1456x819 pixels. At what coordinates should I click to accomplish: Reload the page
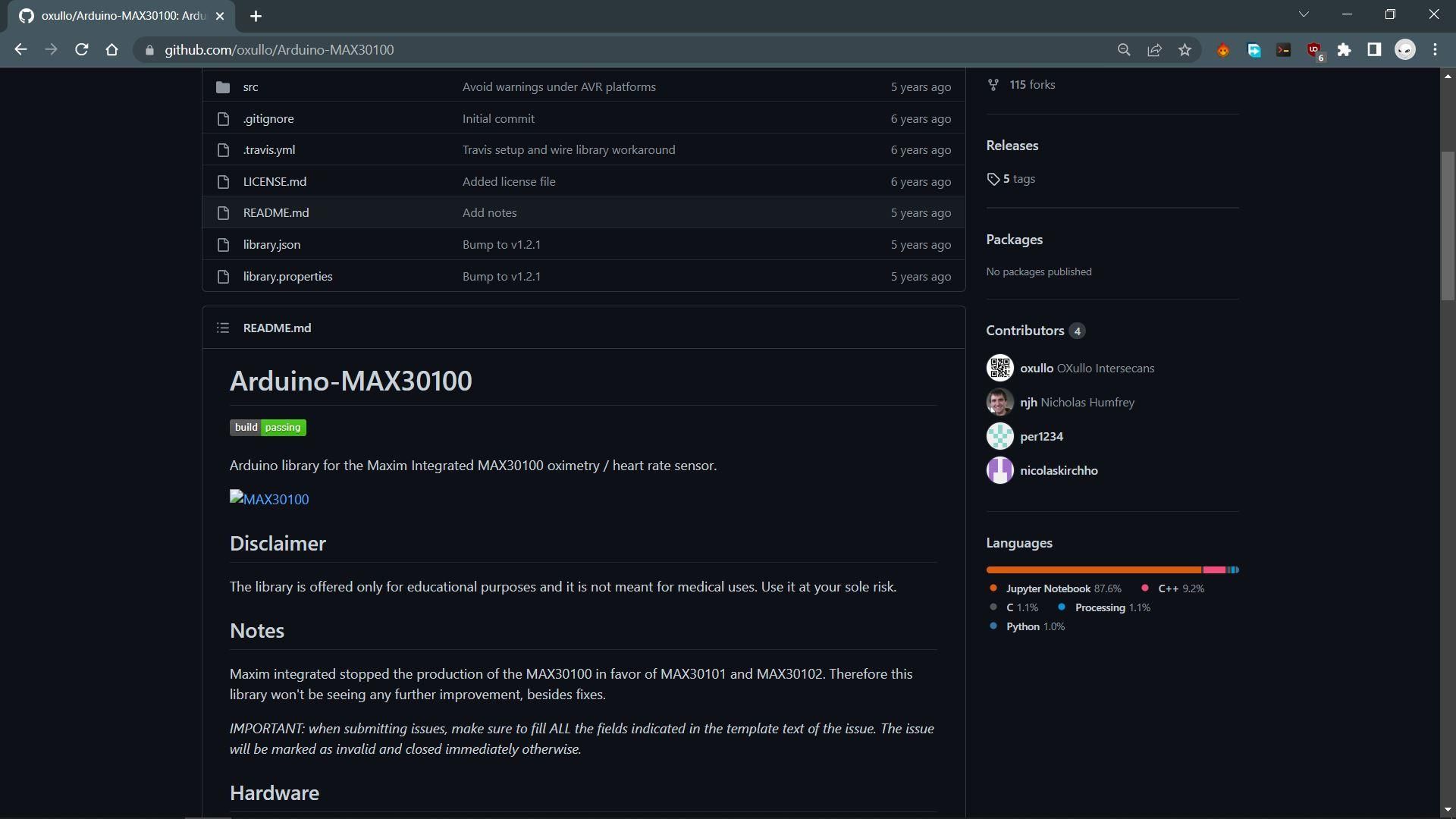pos(81,50)
